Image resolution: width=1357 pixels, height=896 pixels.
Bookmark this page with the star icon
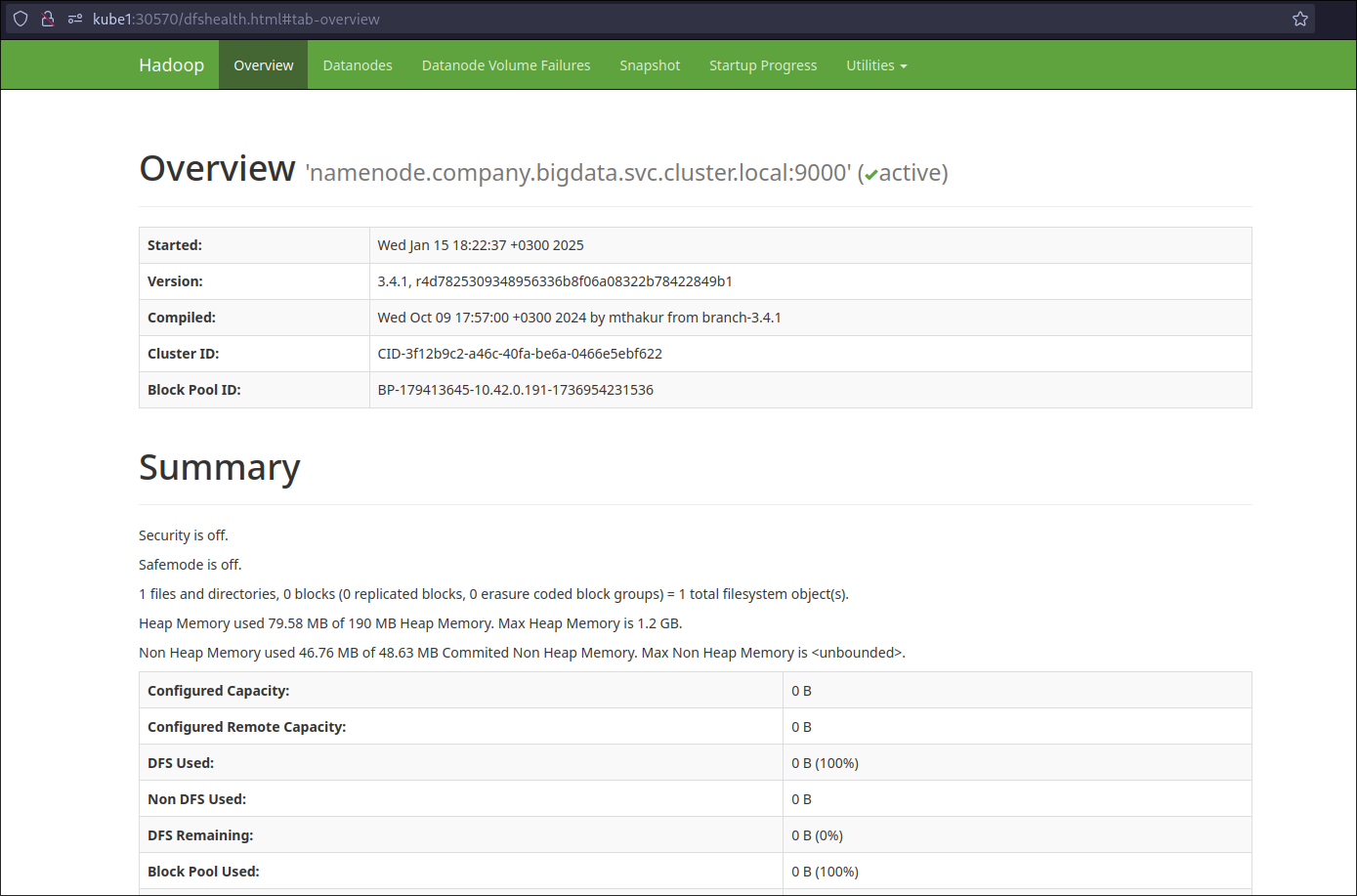click(1299, 19)
